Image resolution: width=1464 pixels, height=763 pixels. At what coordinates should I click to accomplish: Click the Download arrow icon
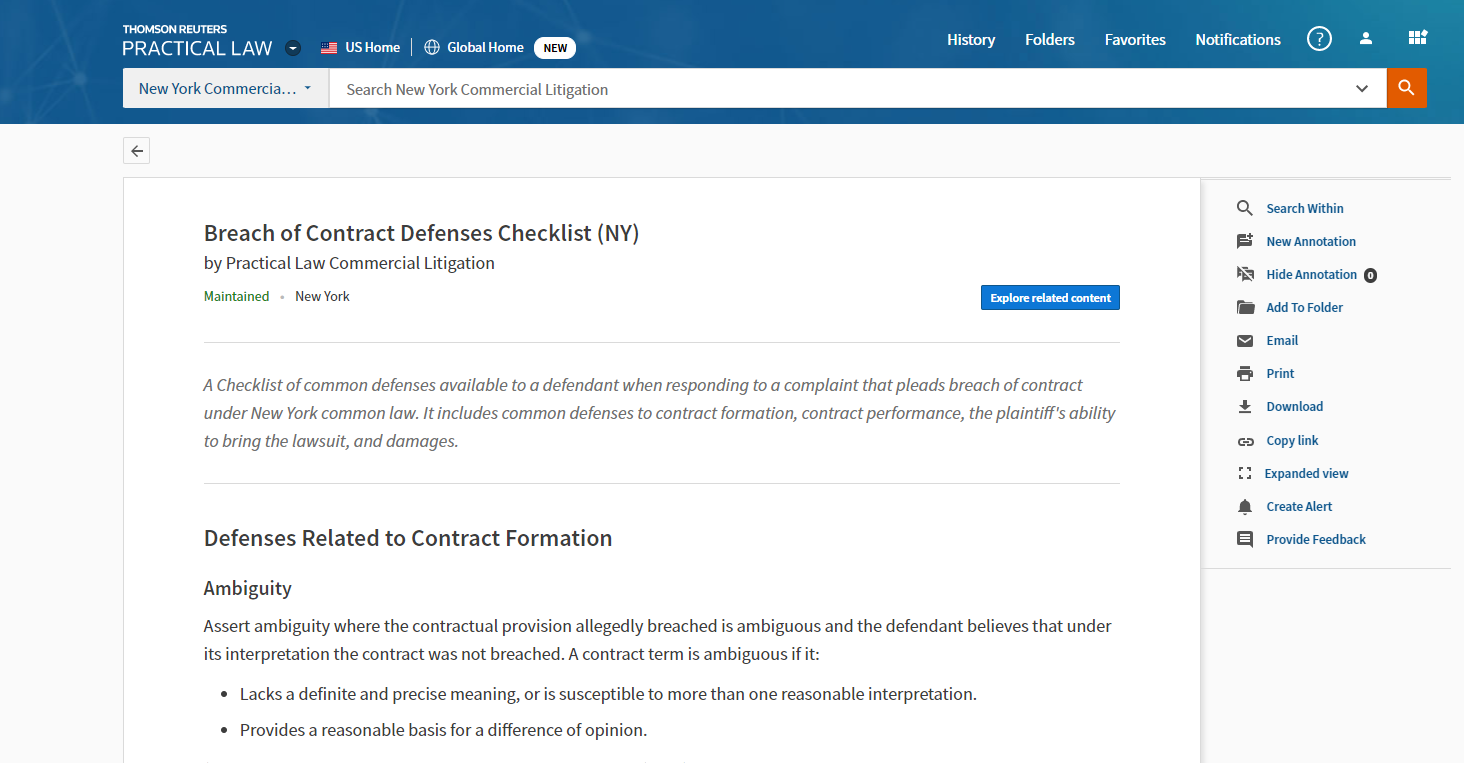click(x=1245, y=407)
